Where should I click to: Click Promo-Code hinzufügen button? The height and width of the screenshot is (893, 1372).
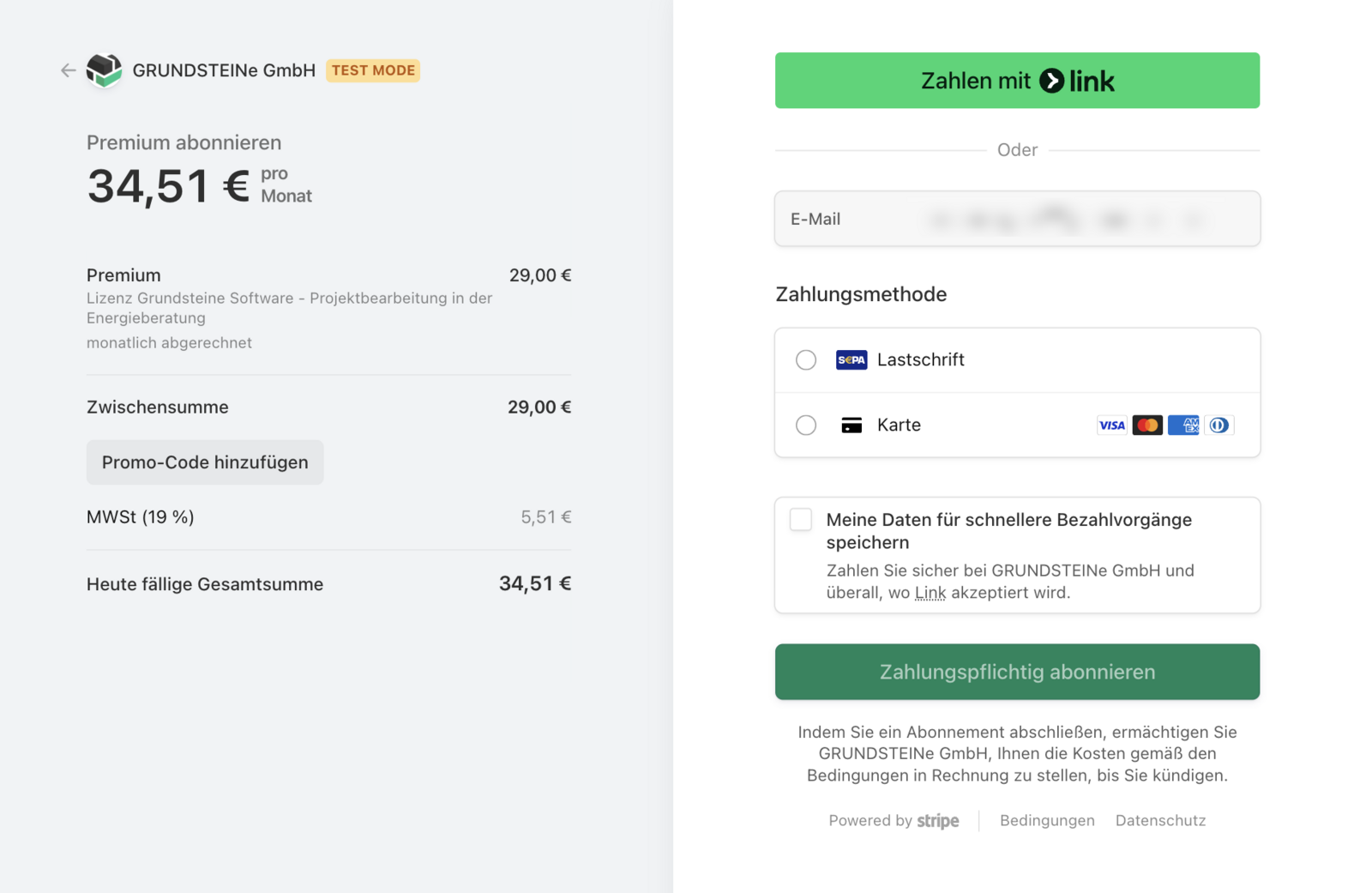tap(205, 462)
